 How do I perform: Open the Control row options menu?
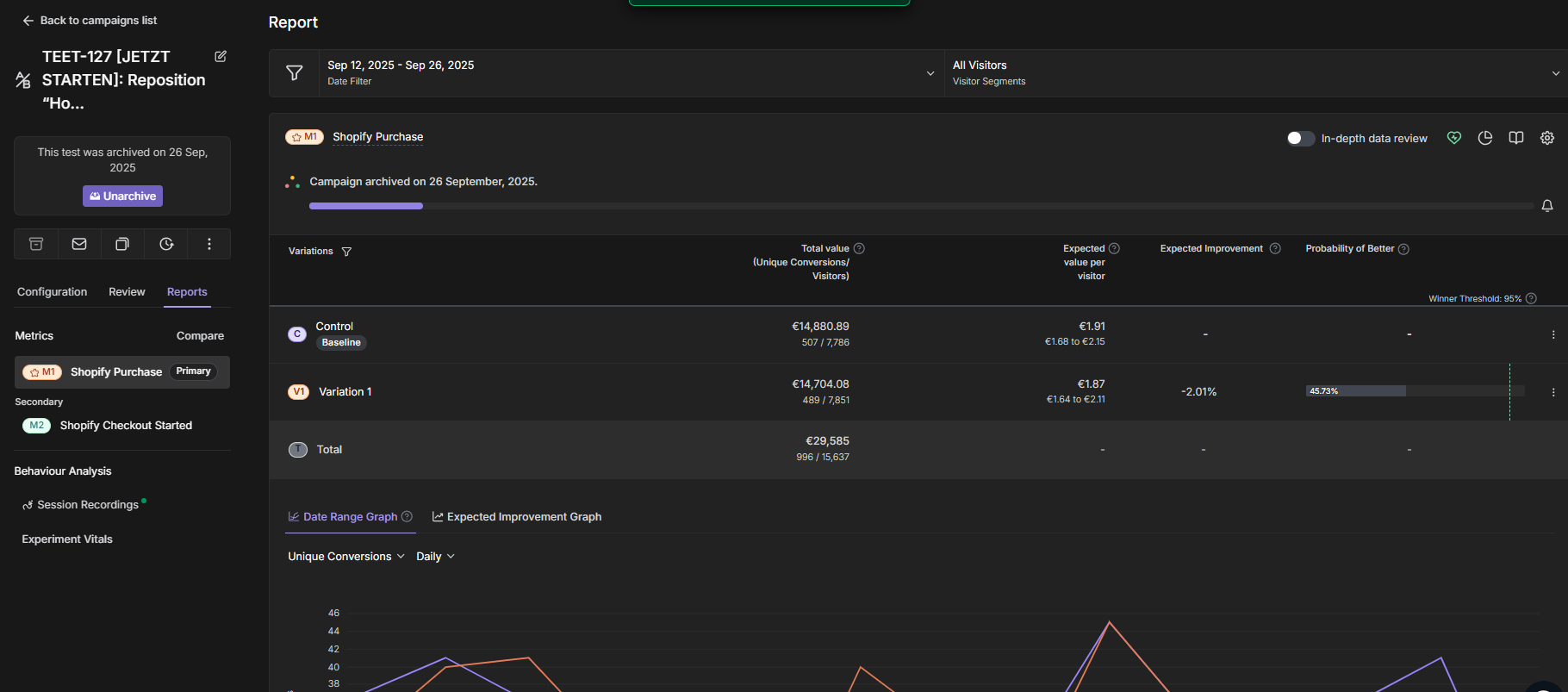click(1553, 334)
